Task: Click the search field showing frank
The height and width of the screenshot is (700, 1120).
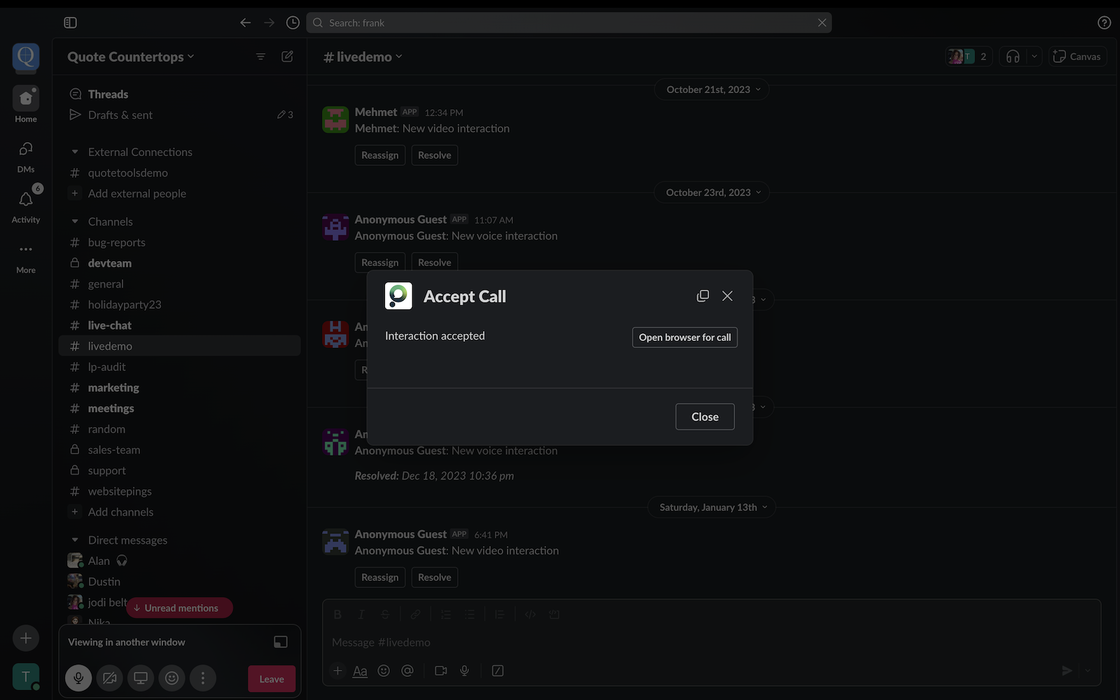Action: tap(569, 22)
